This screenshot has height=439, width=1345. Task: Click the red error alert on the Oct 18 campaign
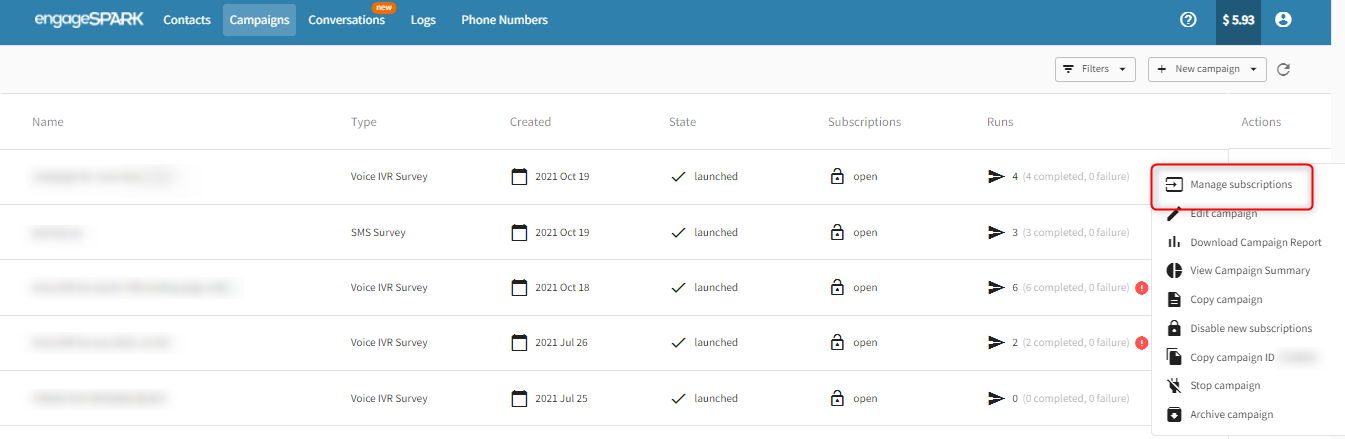[x=1141, y=288]
